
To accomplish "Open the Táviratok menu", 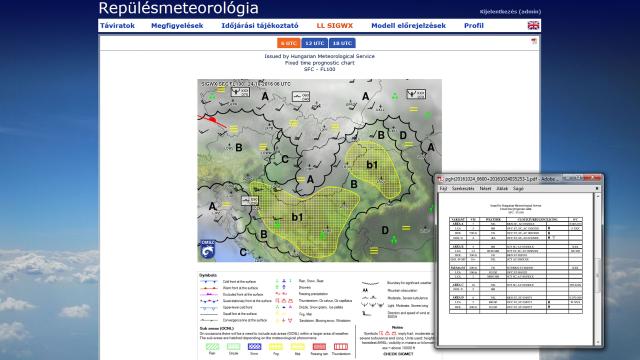I will pyautogui.click(x=118, y=25).
